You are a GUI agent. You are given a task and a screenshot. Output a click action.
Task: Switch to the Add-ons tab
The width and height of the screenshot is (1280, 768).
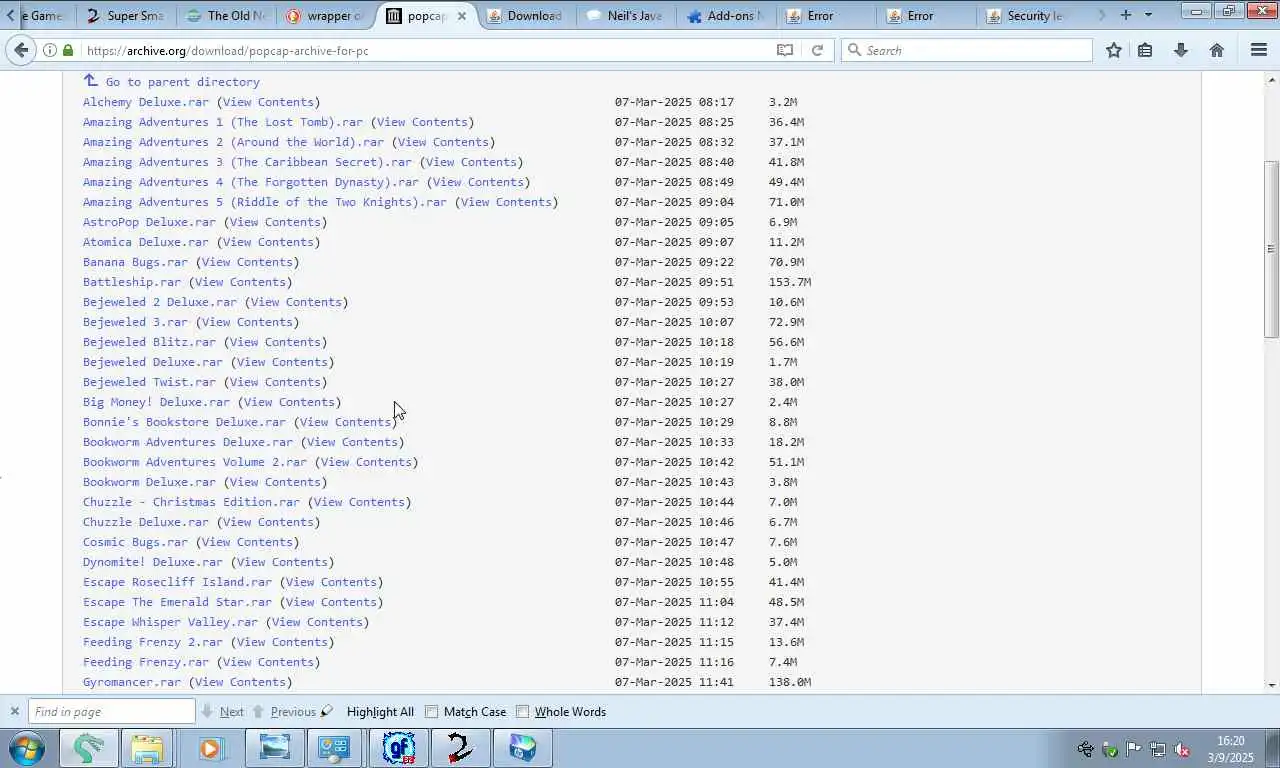[x=726, y=16]
